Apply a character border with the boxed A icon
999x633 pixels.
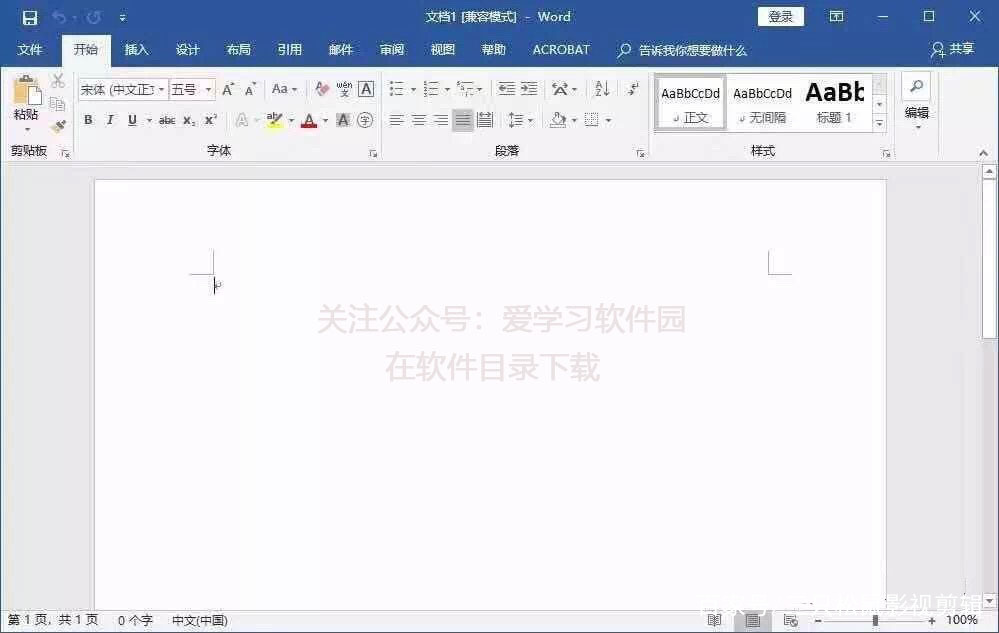pyautogui.click(x=366, y=89)
